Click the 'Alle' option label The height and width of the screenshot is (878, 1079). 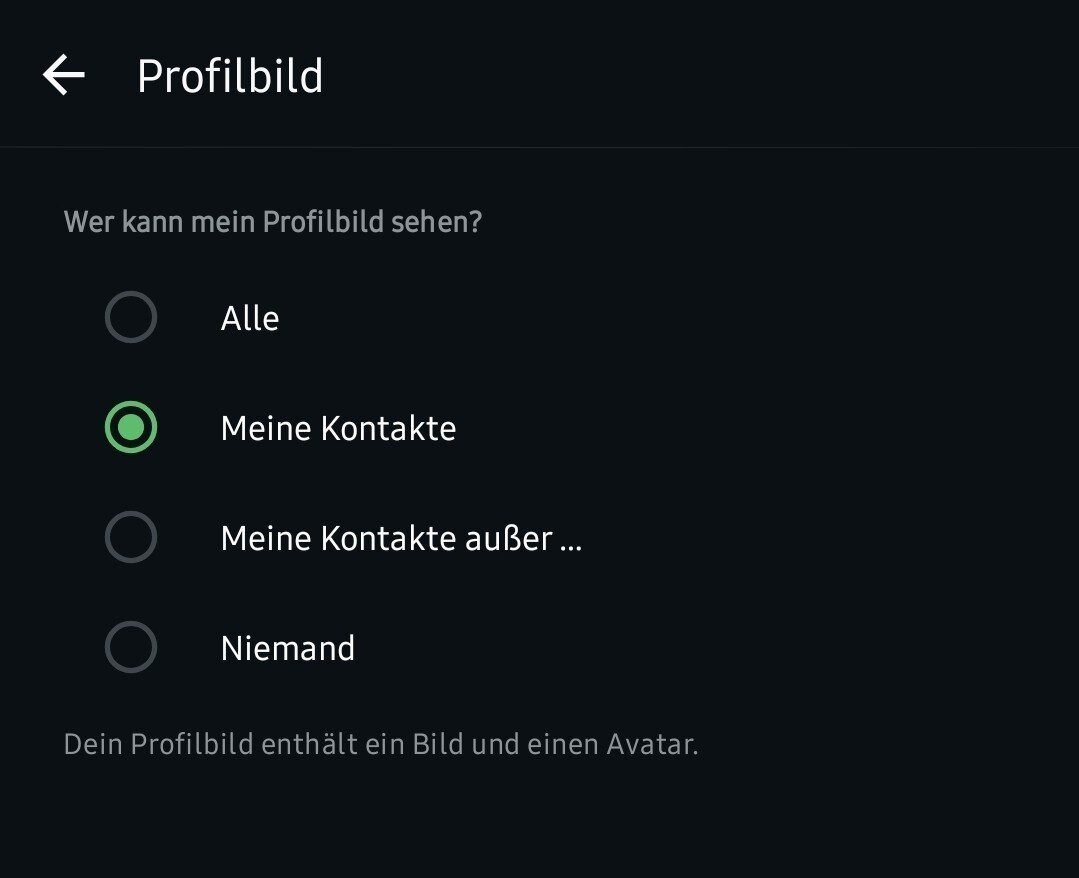(x=250, y=319)
